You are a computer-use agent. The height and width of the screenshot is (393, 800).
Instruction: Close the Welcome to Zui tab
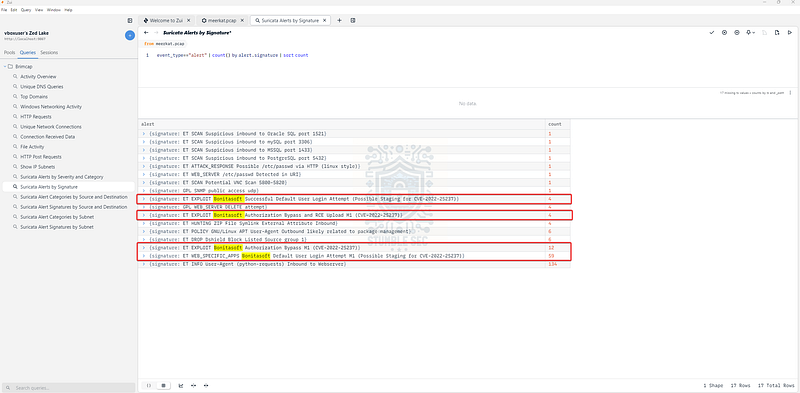pyautogui.click(x=189, y=20)
